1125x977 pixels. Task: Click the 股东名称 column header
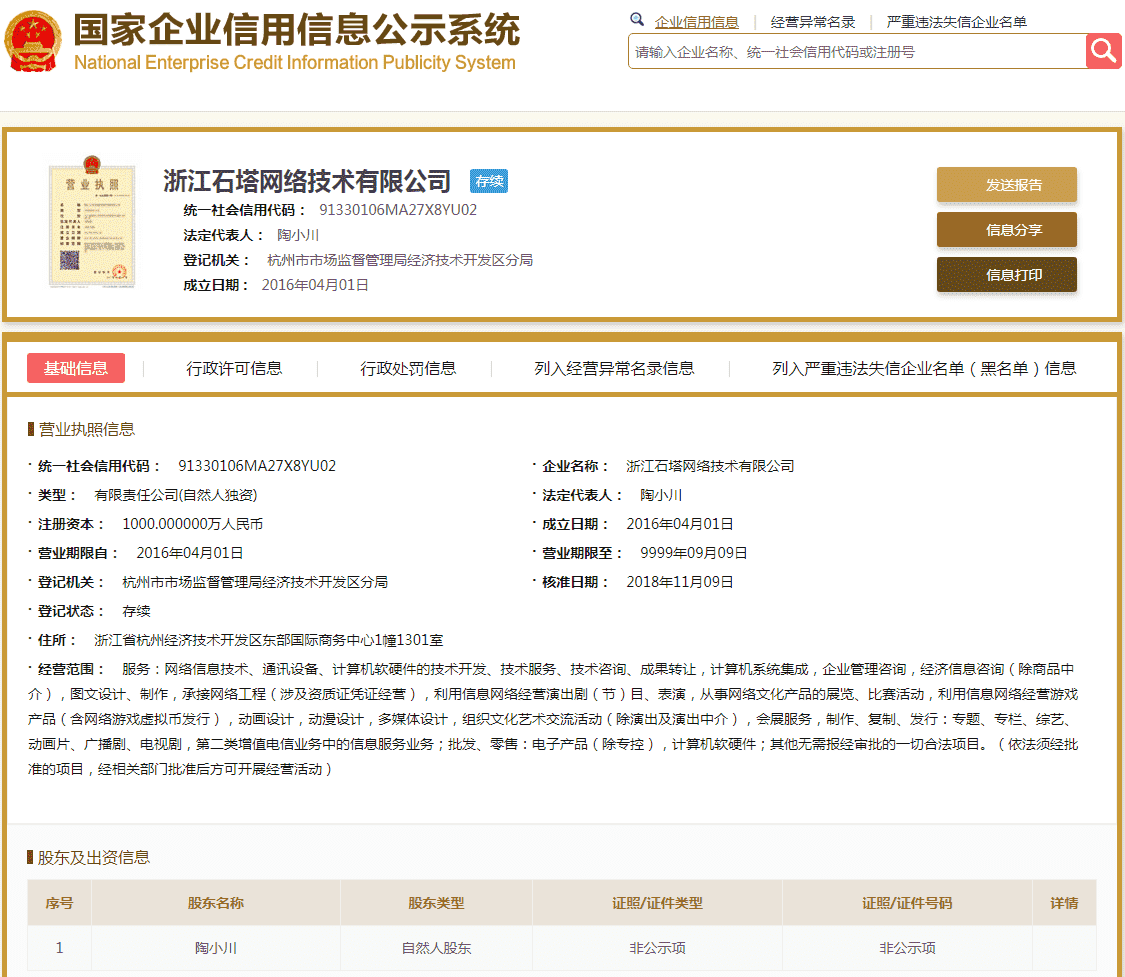pyautogui.click(x=216, y=903)
